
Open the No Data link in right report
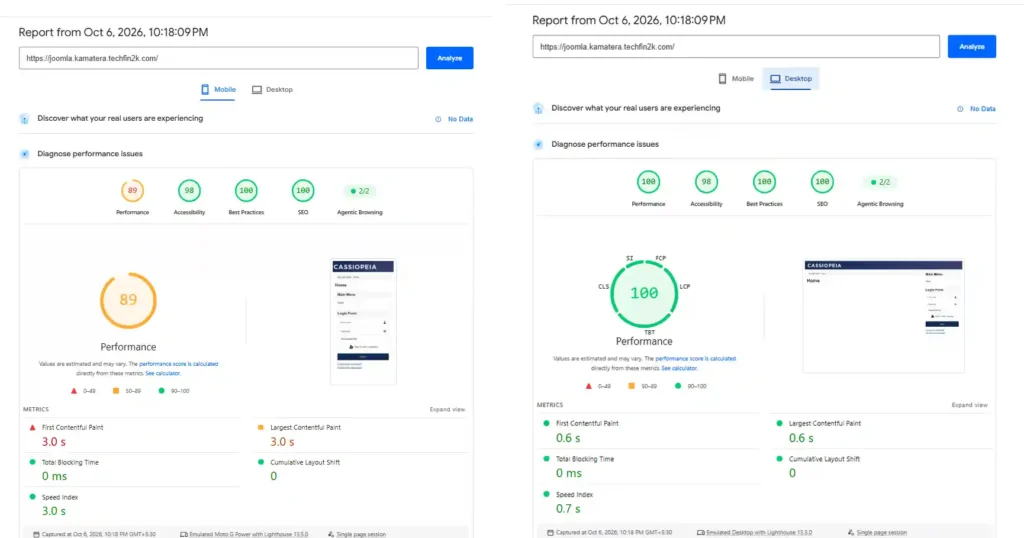pos(982,109)
